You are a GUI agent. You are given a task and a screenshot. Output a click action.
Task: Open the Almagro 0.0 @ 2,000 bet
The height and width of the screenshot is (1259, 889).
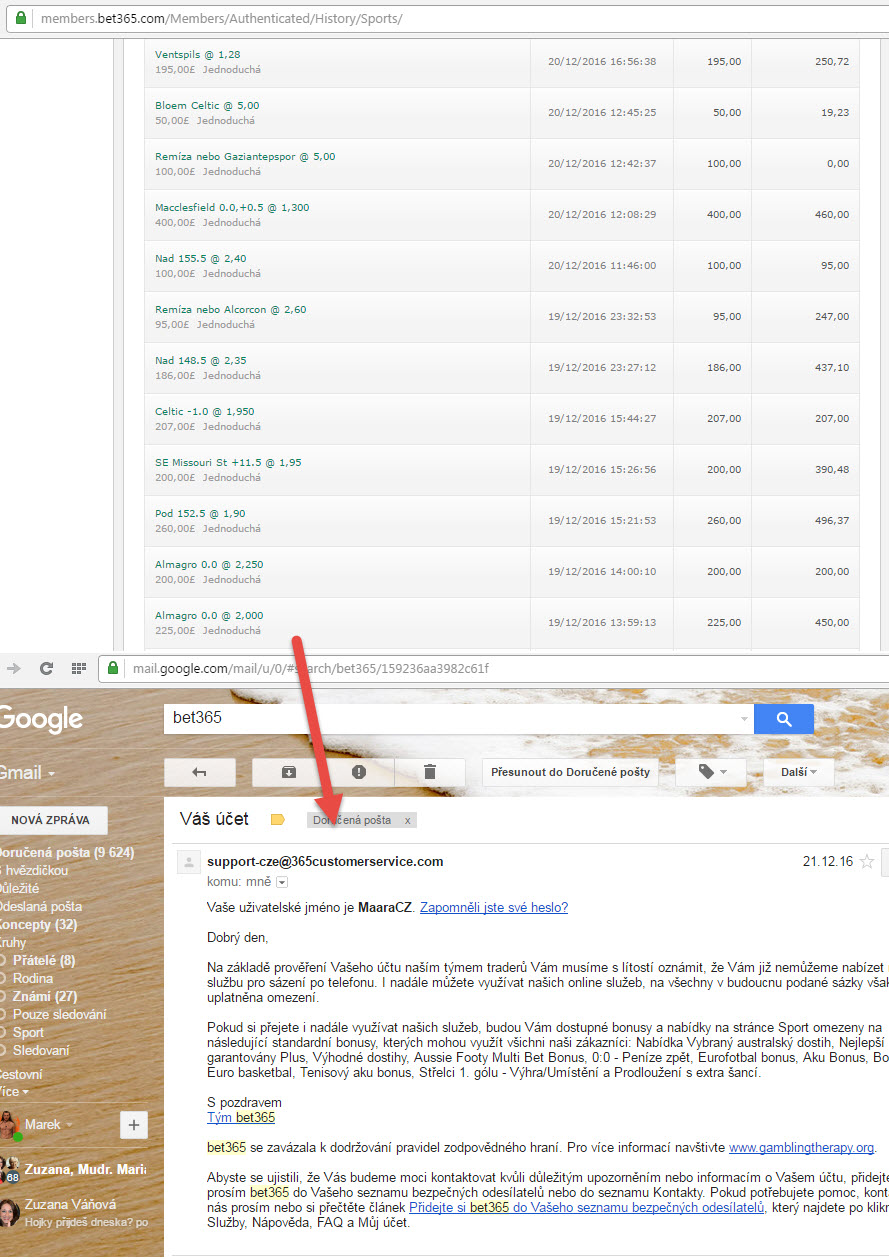tap(209, 615)
